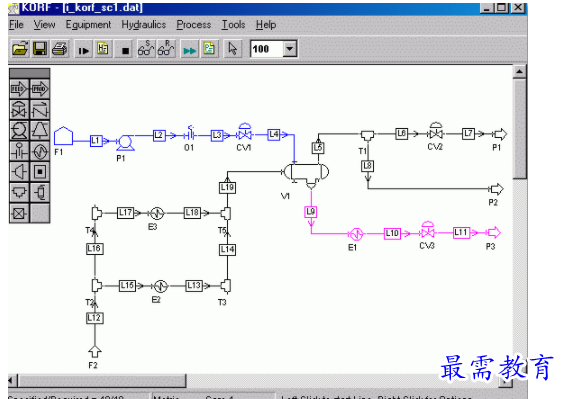
Task: Select the heat exchanger palette tool
Action: (39, 151)
